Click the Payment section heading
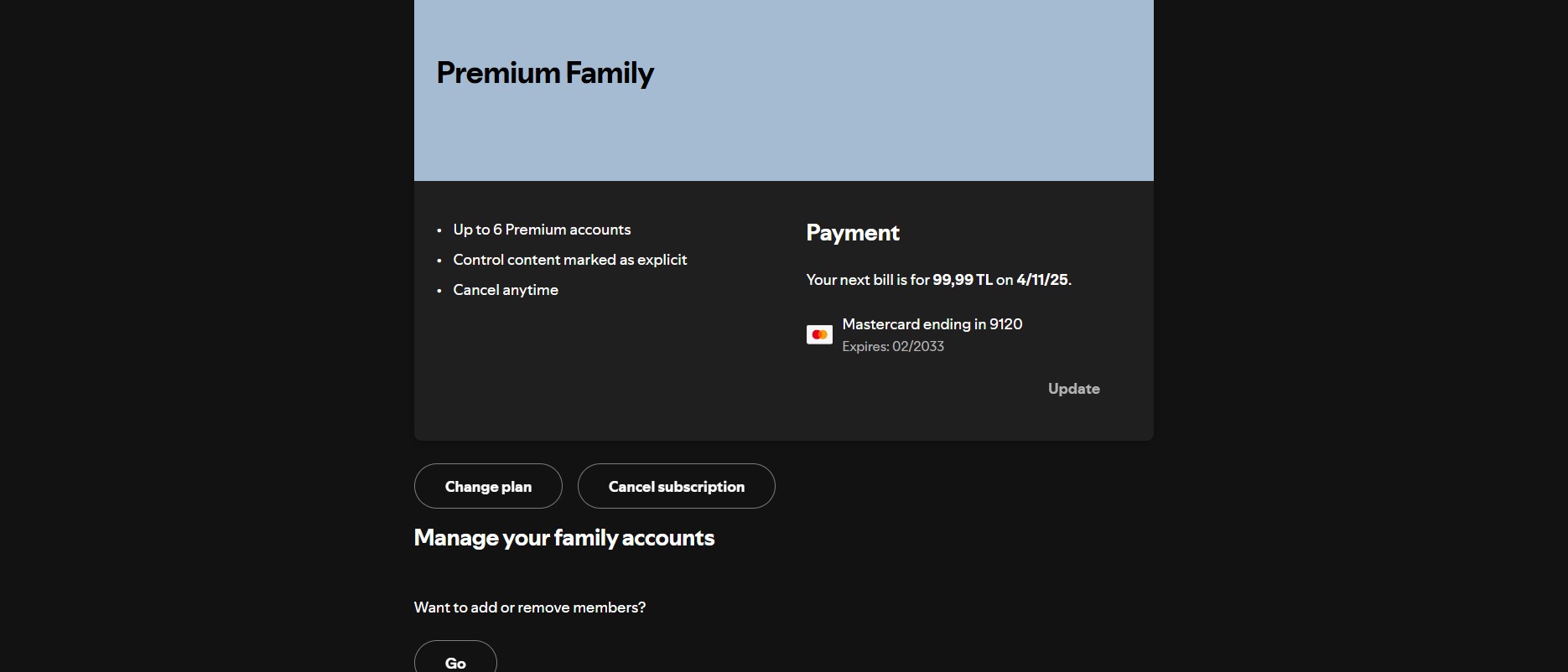The image size is (1568, 672). click(x=853, y=233)
